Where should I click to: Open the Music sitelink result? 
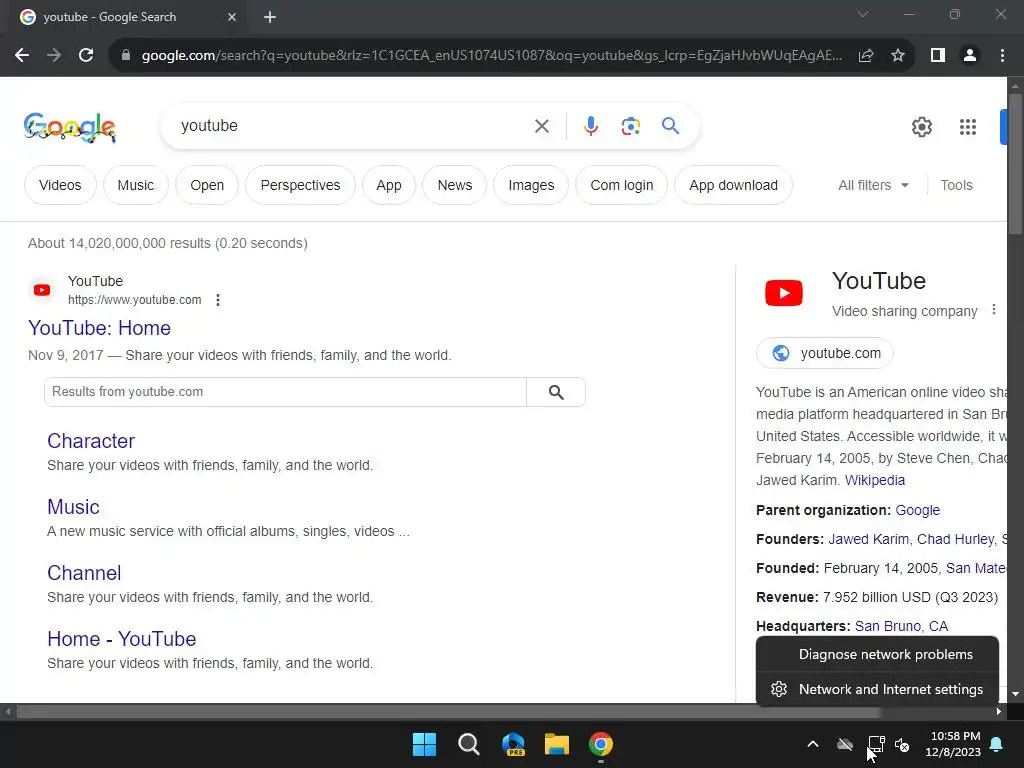73,507
